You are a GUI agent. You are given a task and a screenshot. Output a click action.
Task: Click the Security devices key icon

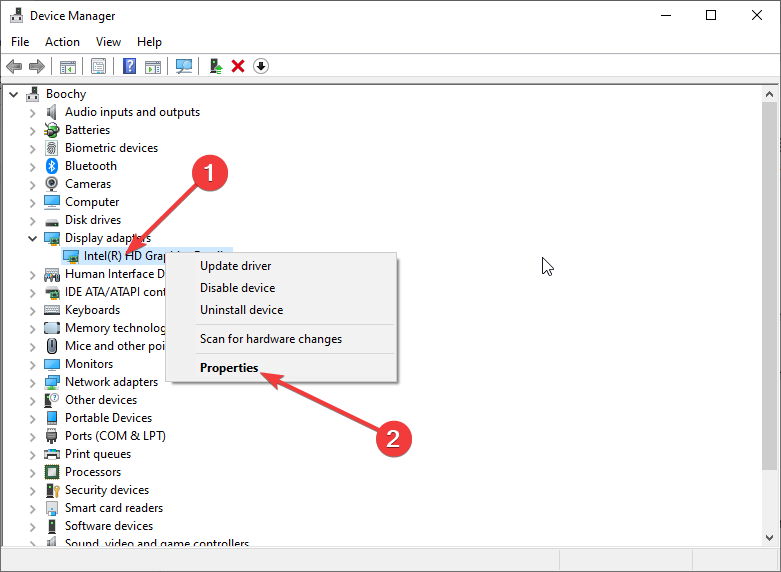tap(52, 490)
